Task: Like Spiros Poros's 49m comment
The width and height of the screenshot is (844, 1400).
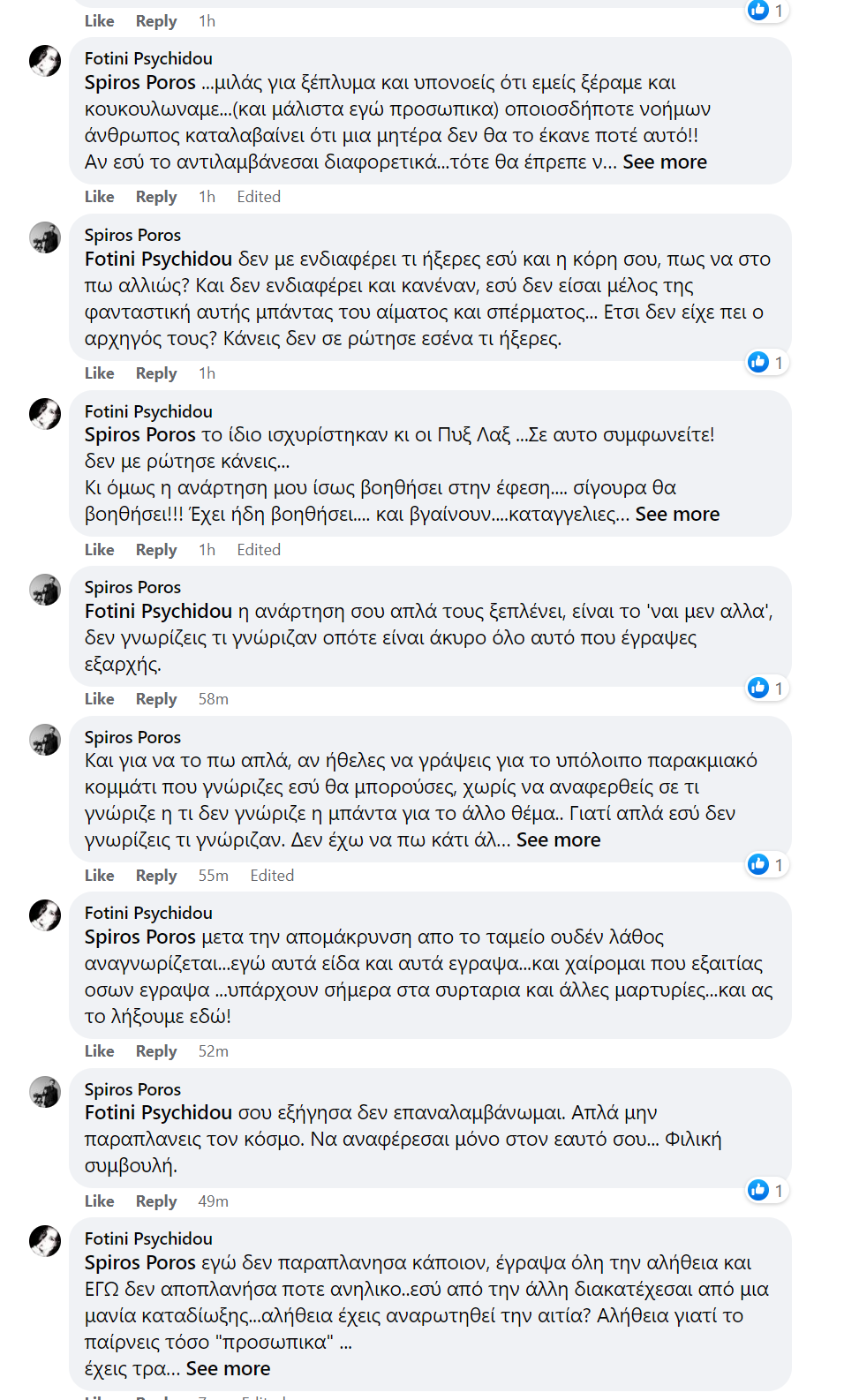Action: coord(99,1201)
